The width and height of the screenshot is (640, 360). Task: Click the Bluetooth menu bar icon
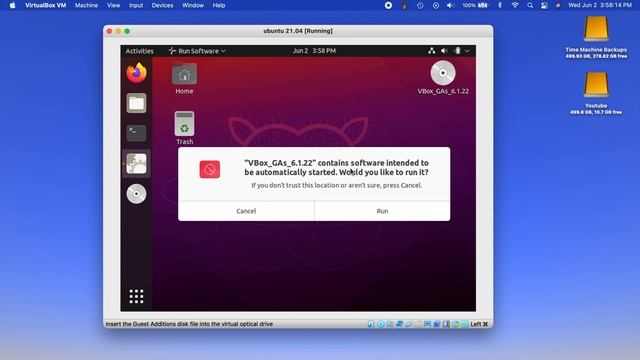500,5
